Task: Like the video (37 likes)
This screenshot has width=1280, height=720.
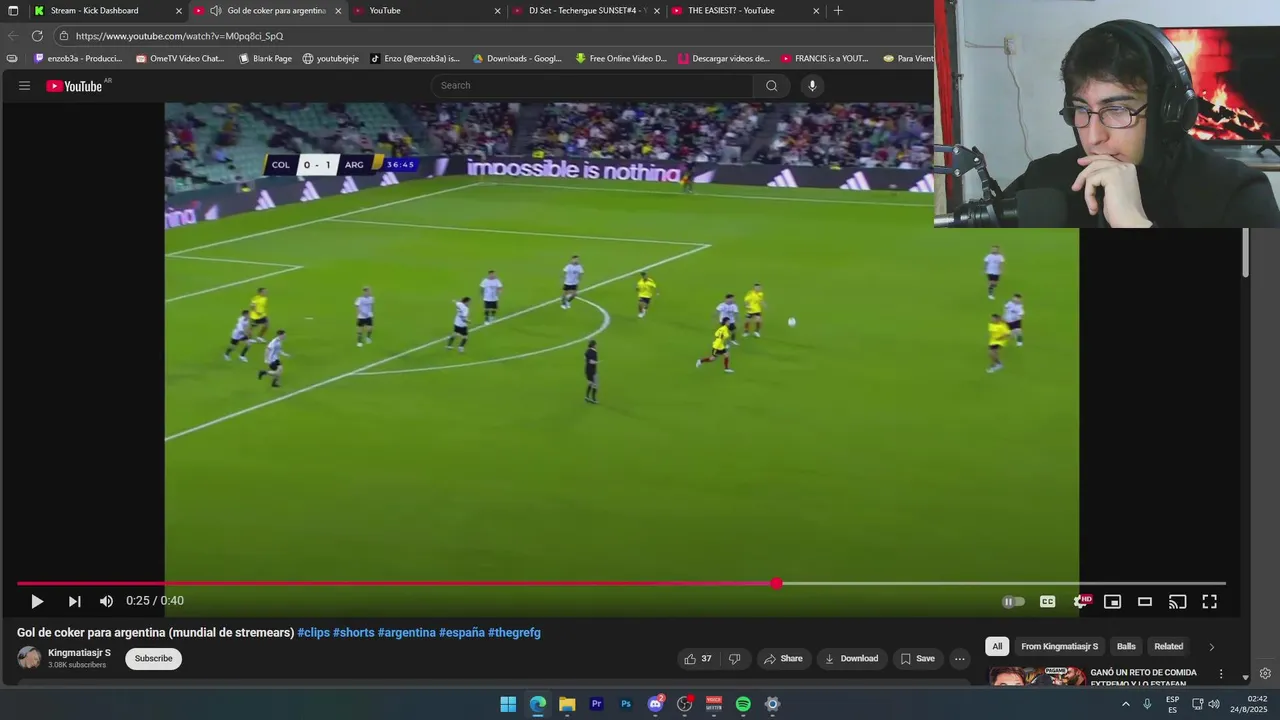Action: (x=698, y=658)
